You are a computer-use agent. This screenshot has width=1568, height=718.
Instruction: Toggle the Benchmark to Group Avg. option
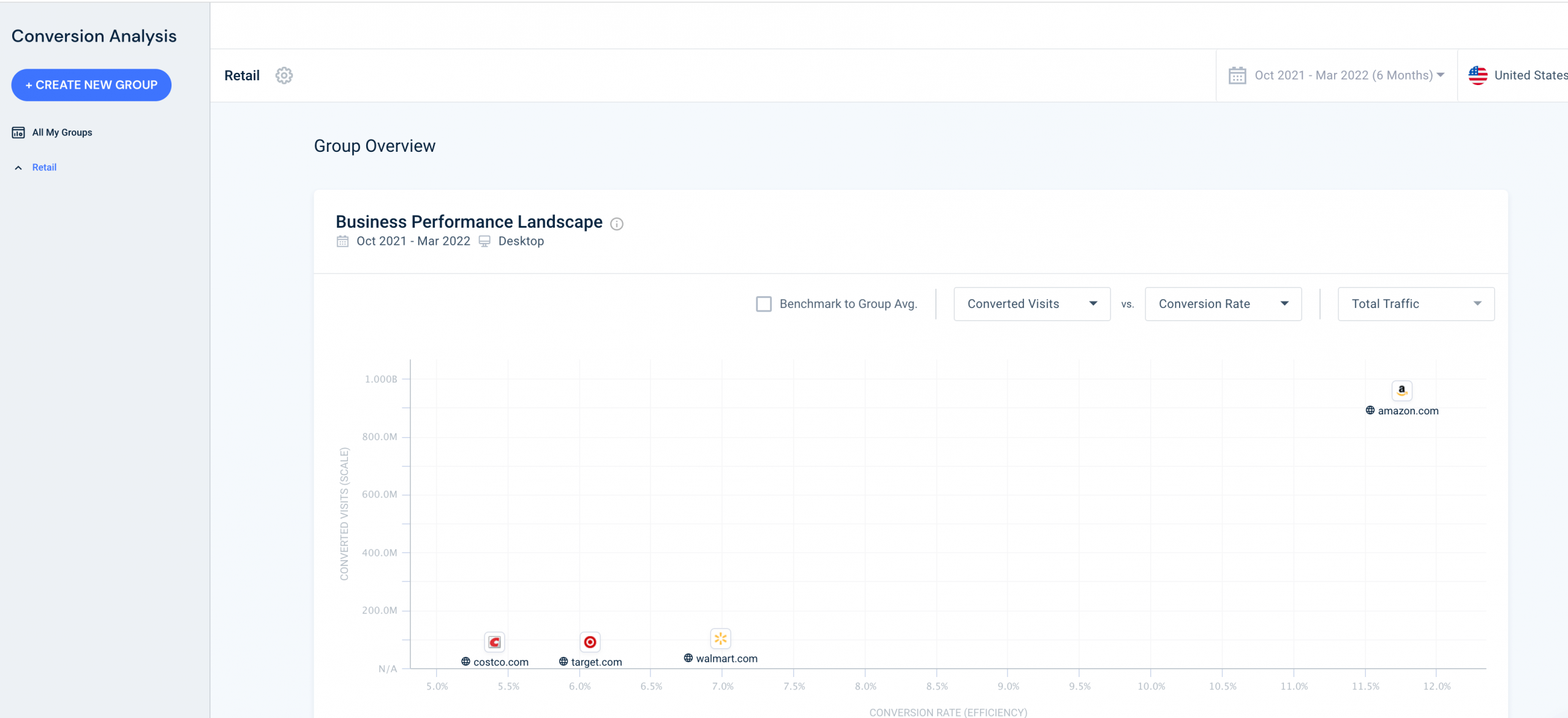click(x=763, y=304)
